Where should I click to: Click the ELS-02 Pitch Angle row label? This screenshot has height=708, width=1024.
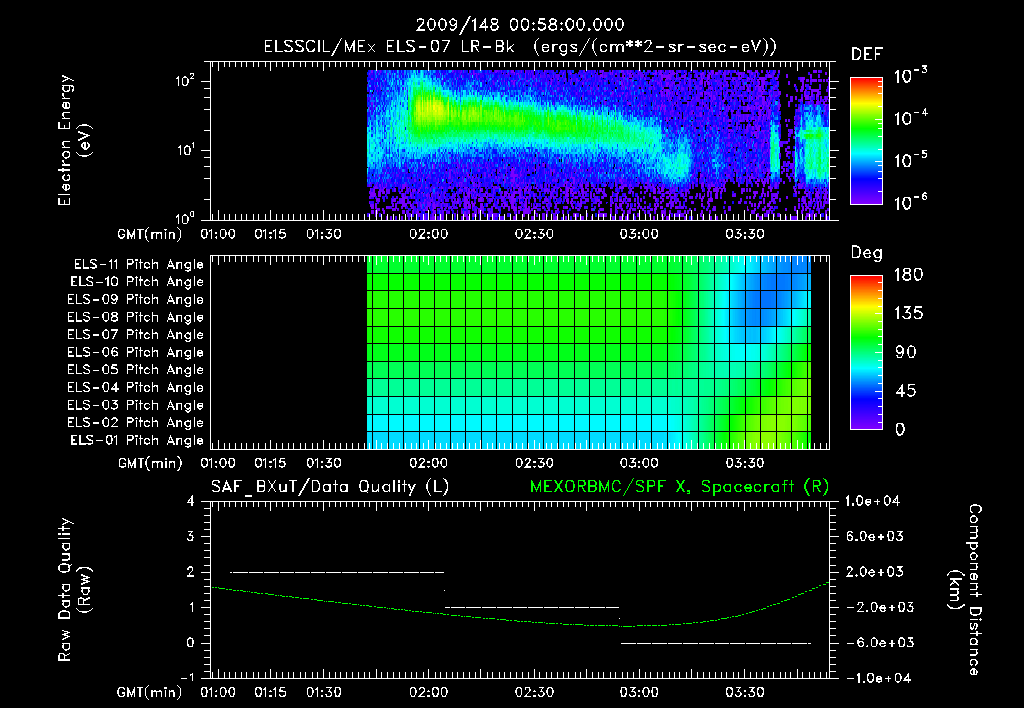[x=136, y=423]
